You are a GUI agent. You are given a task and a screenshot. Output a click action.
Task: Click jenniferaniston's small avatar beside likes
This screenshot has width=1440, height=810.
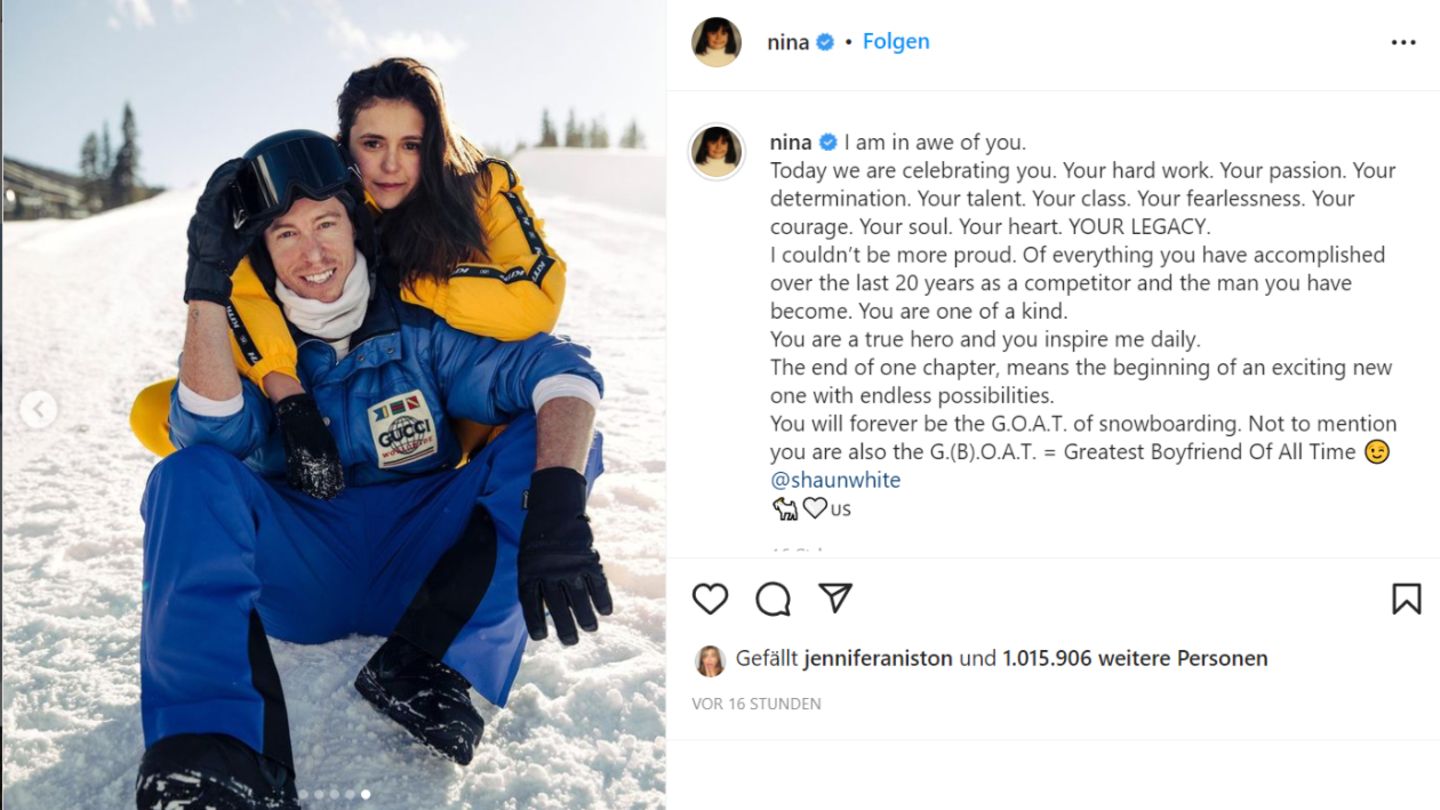710,660
